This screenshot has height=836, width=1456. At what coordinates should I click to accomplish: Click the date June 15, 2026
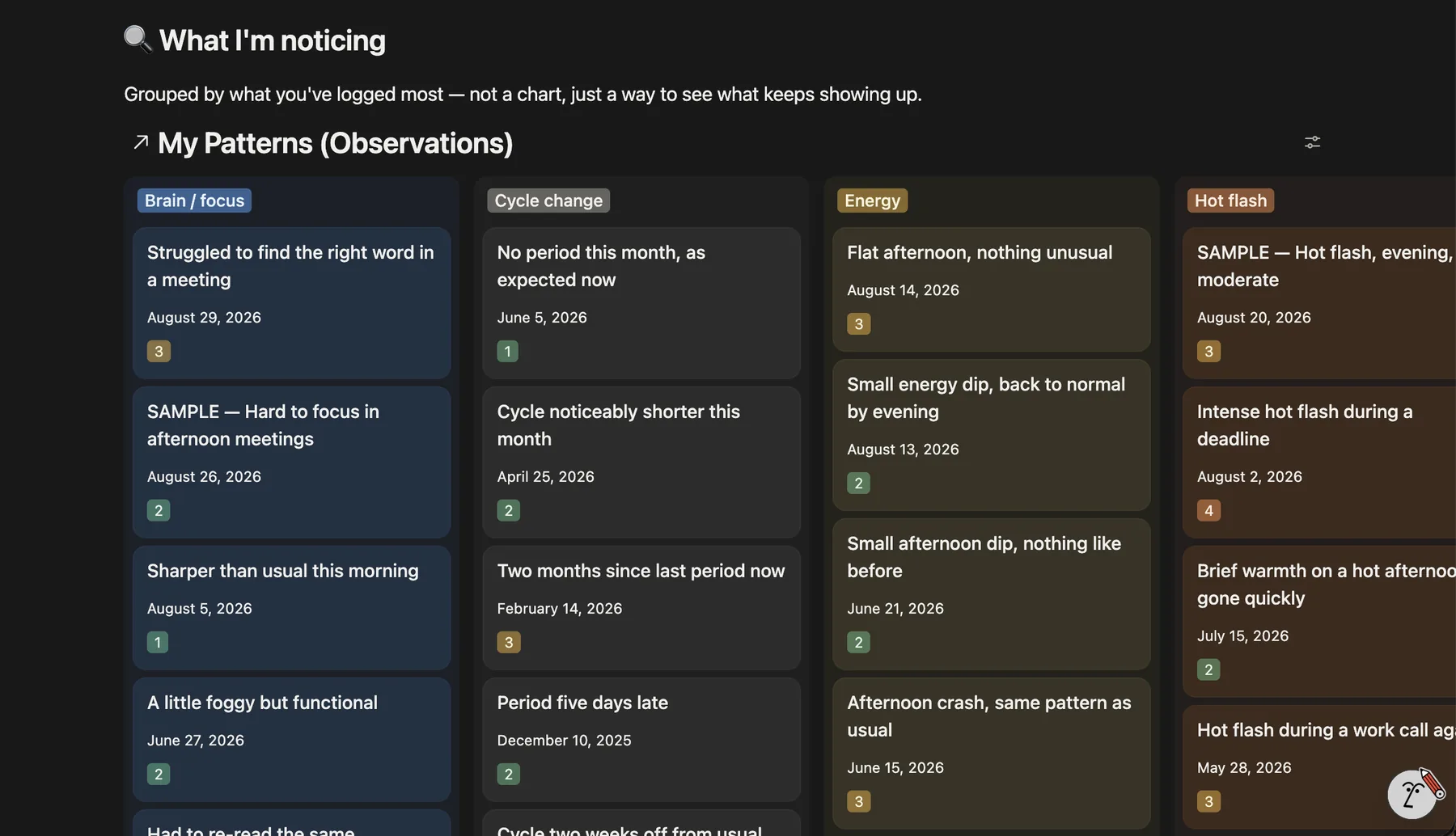[895, 768]
